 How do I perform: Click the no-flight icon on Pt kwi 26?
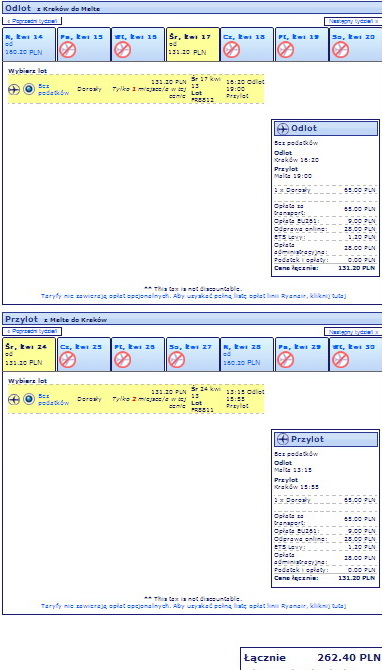[122, 360]
